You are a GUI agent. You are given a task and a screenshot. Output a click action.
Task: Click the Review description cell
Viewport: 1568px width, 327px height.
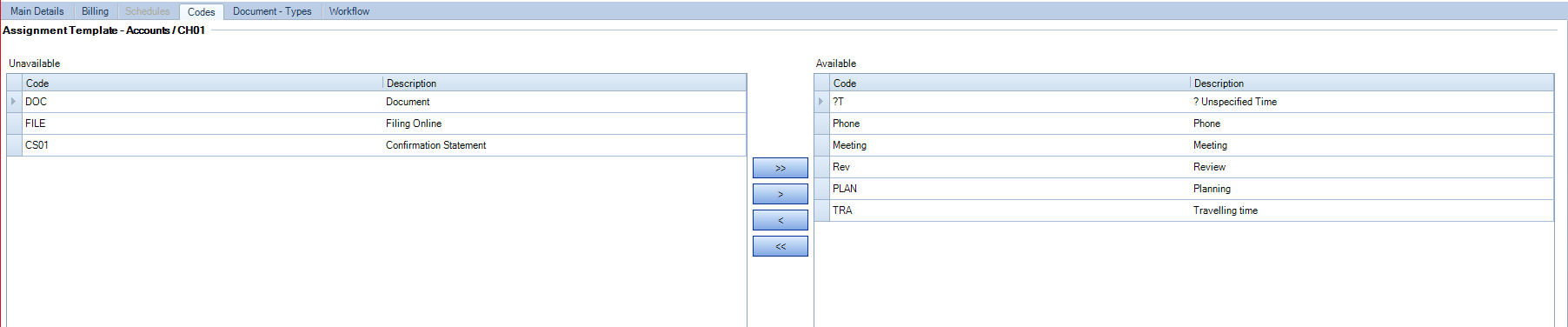[x=1372, y=167]
